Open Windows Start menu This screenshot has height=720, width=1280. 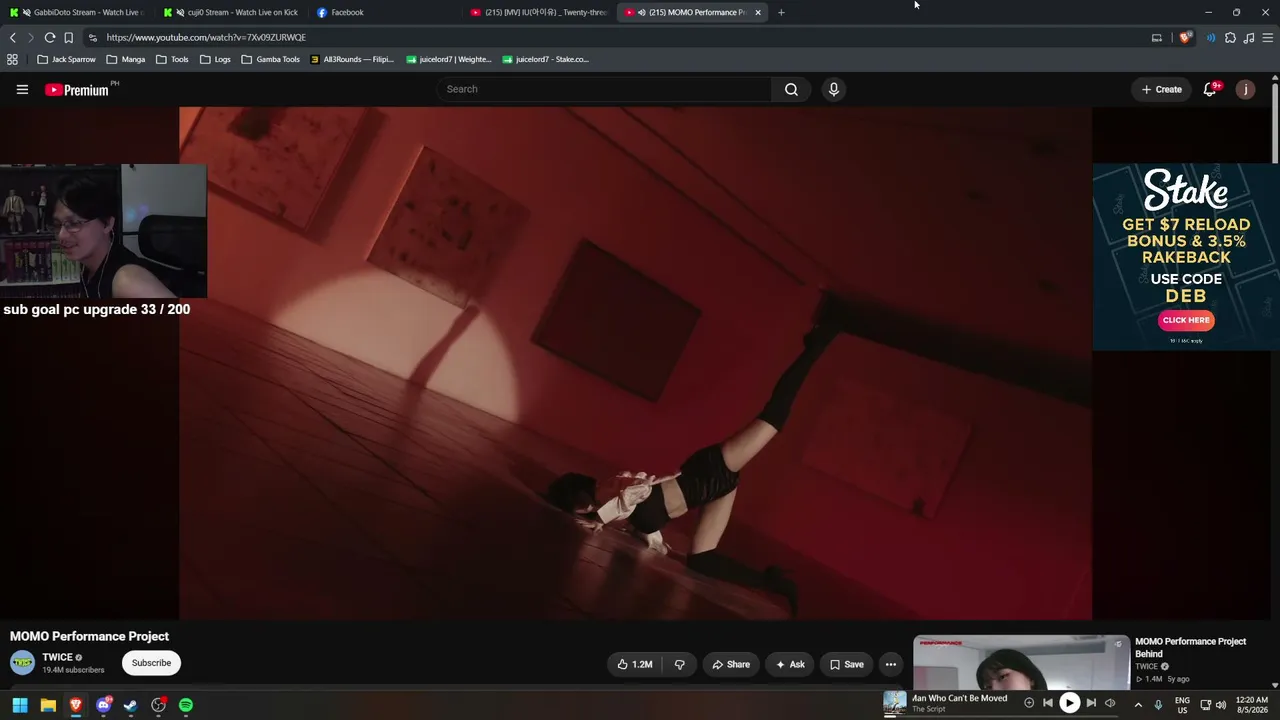click(x=19, y=705)
